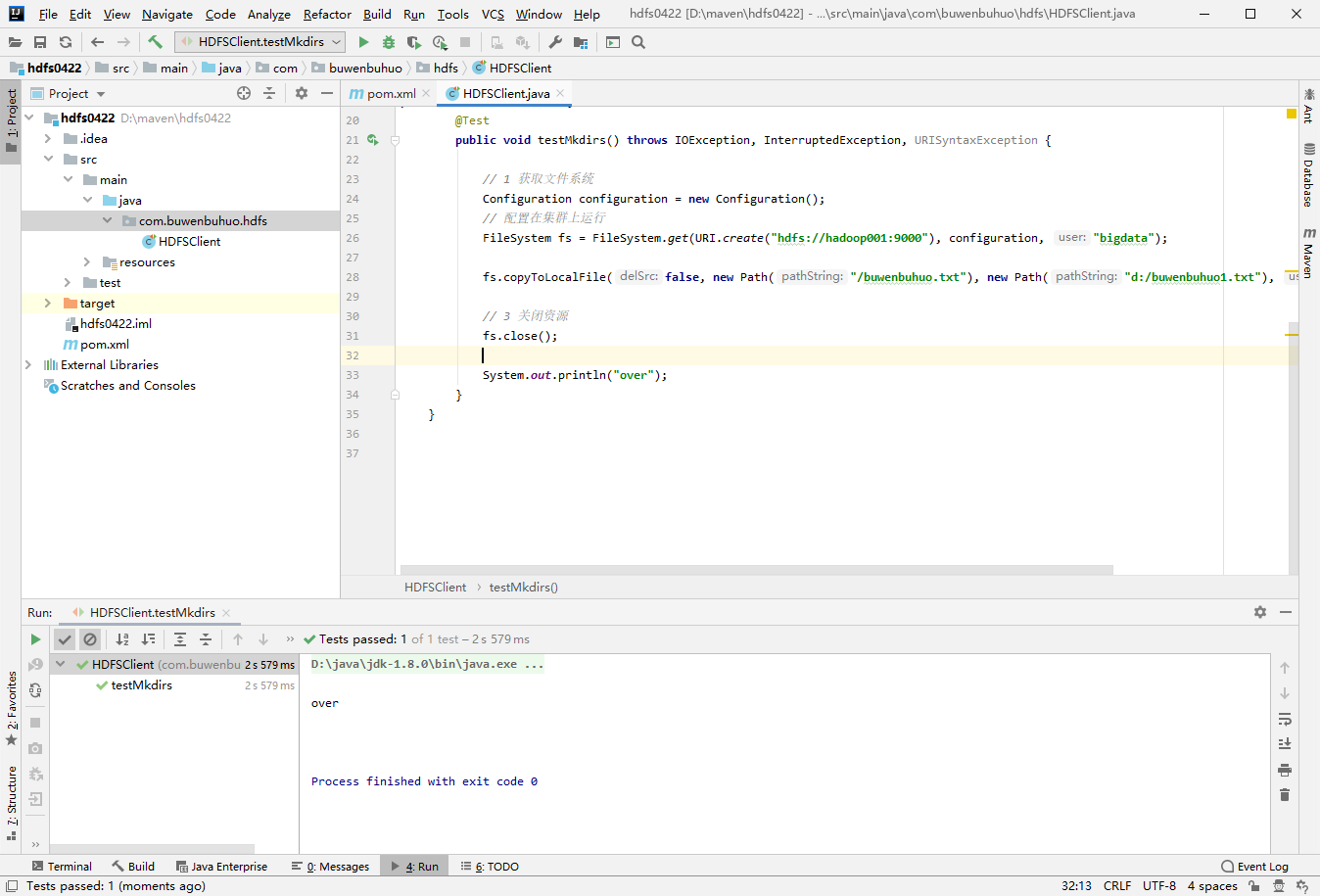The height and width of the screenshot is (896, 1320).
Task: Click line 32 in the editor
Action: (847, 355)
